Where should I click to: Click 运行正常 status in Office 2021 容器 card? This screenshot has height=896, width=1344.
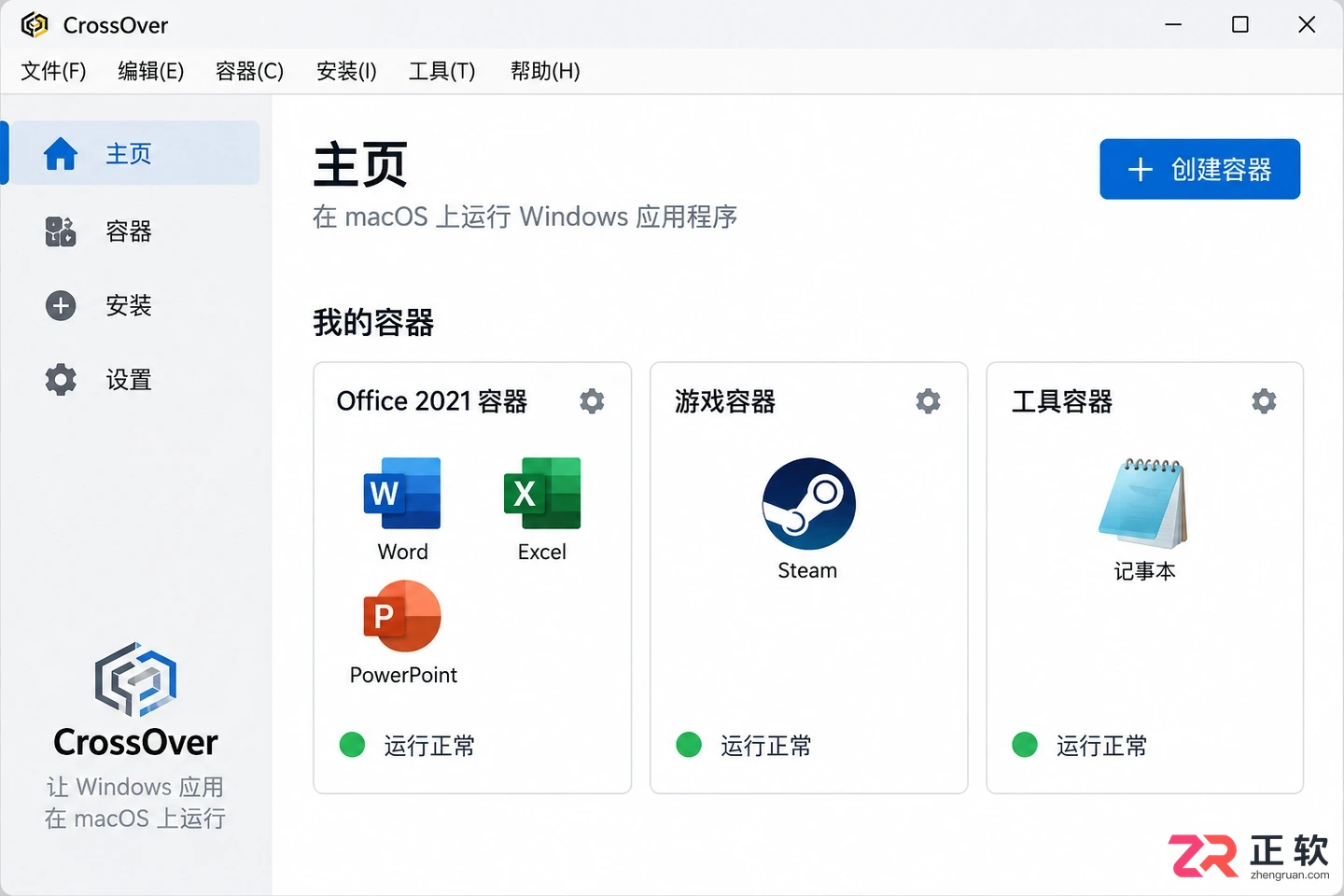(429, 746)
